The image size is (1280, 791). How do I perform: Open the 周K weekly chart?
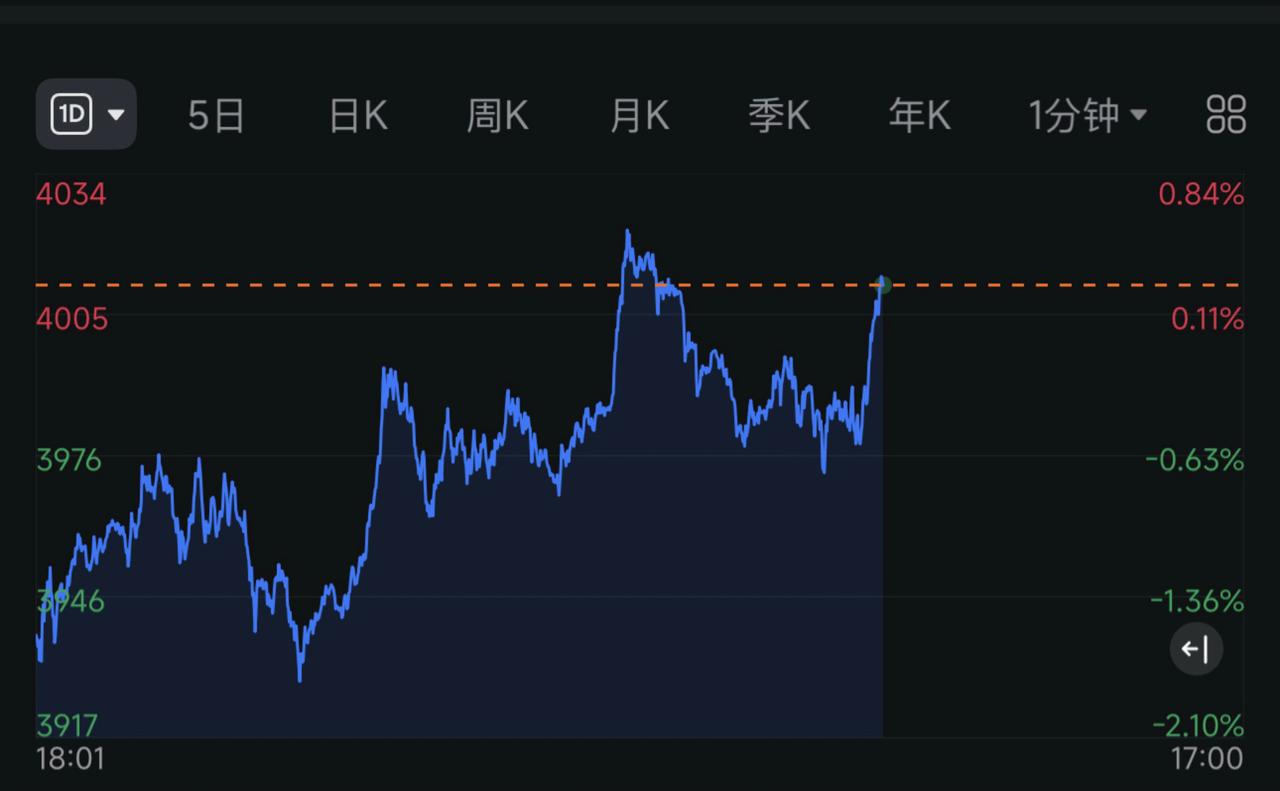tap(498, 114)
